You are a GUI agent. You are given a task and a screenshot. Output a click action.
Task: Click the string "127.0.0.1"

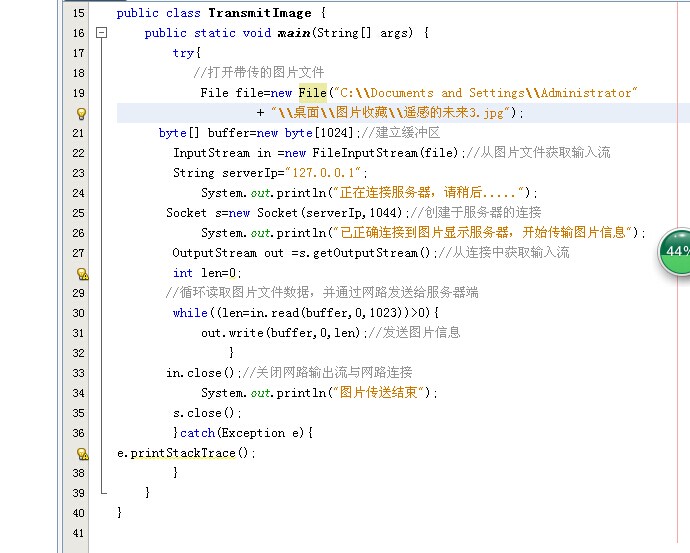tap(323, 173)
